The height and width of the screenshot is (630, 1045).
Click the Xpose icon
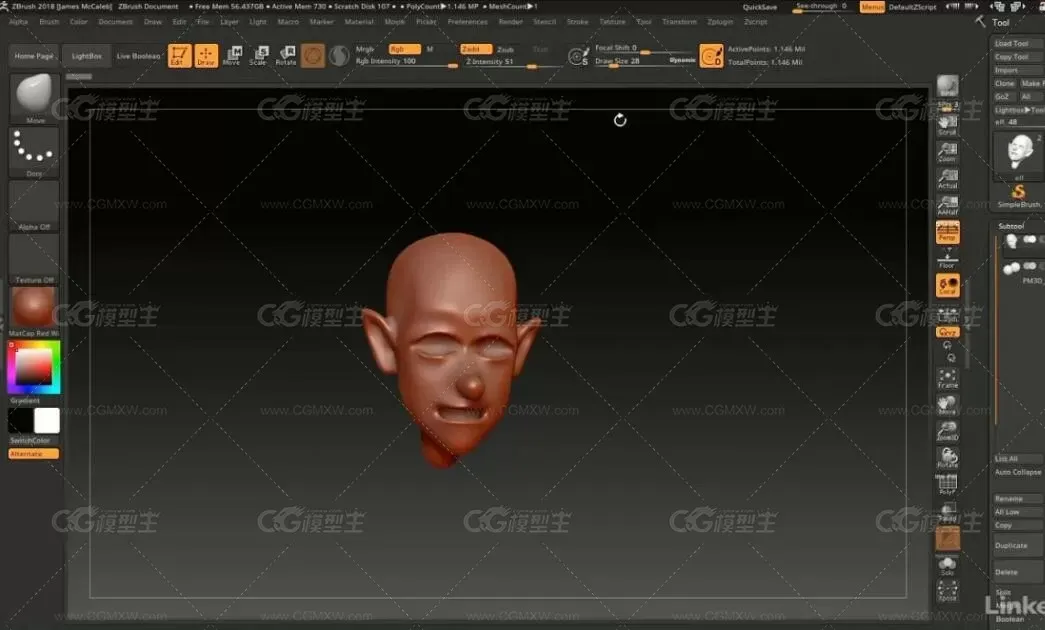(947, 592)
